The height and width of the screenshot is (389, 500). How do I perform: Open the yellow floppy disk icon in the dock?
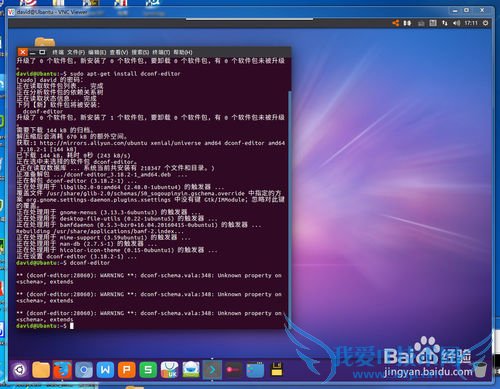click(277, 369)
